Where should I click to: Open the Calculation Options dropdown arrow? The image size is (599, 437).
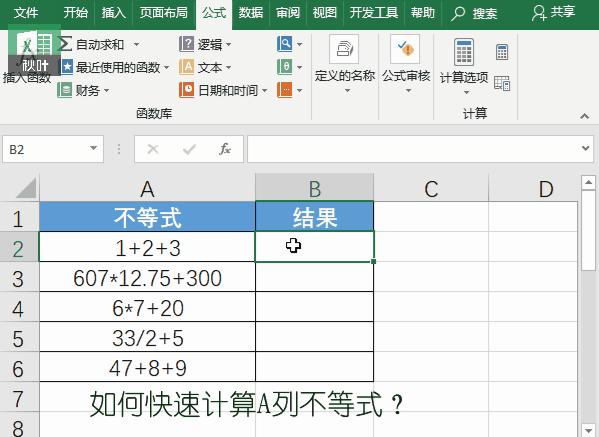click(x=466, y=92)
